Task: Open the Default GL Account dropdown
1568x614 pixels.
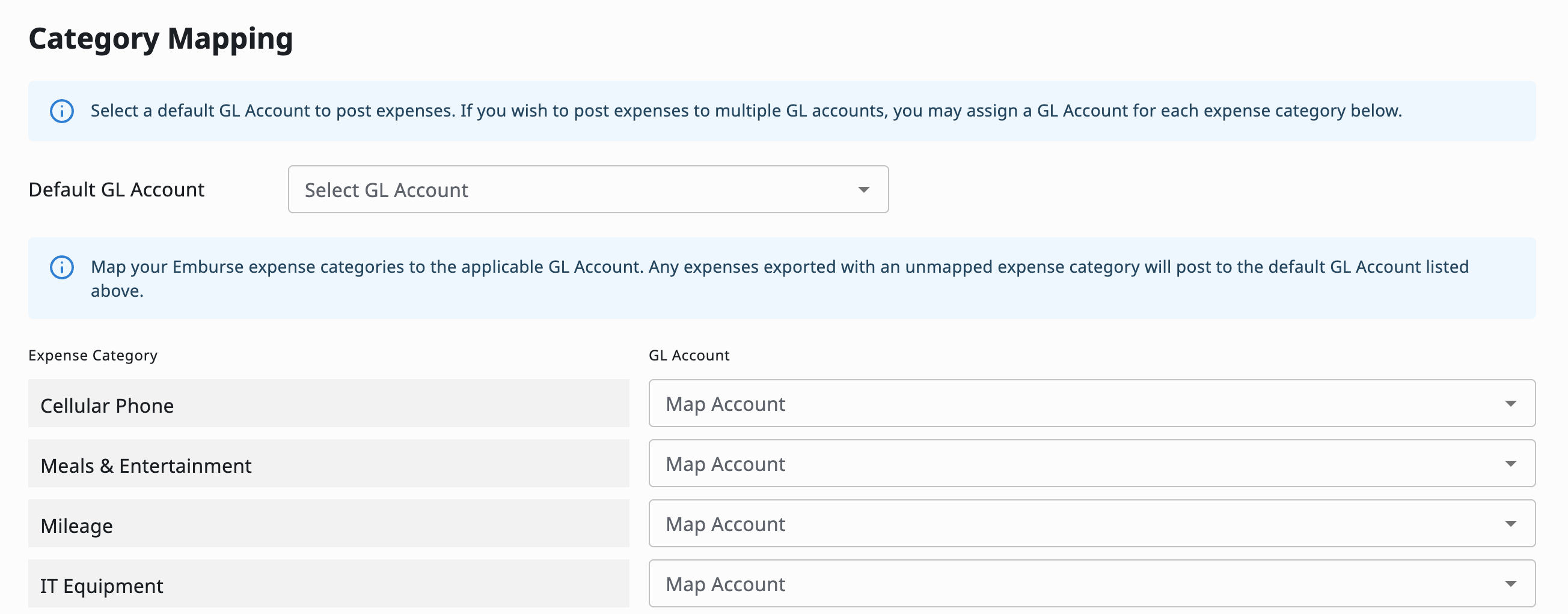Action: 588,189
